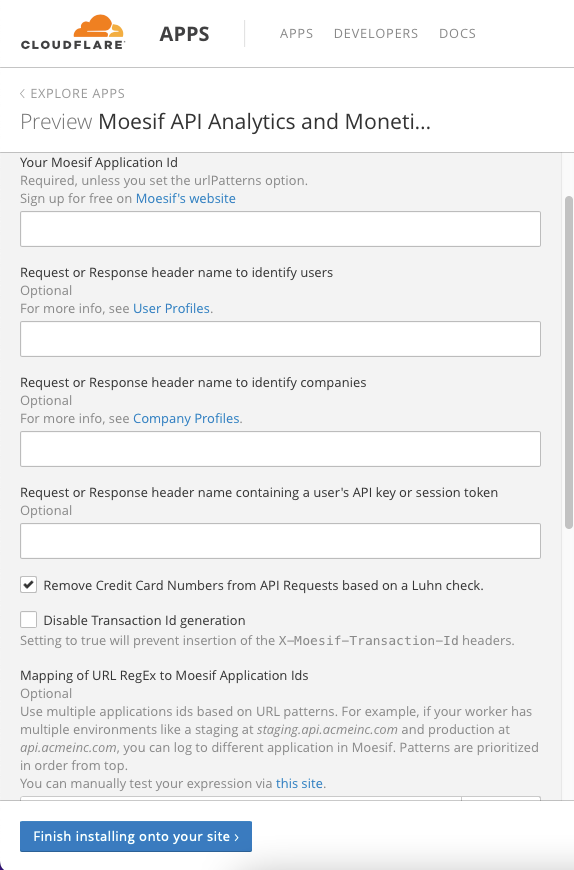Click the 'Your Moesif Application Id' label
The width and height of the screenshot is (574, 870).
click(99, 163)
